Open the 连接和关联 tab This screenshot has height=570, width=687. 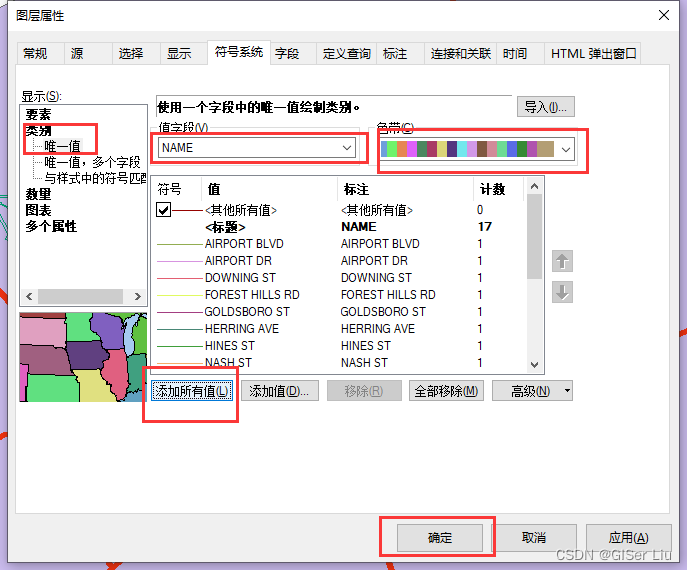click(460, 53)
